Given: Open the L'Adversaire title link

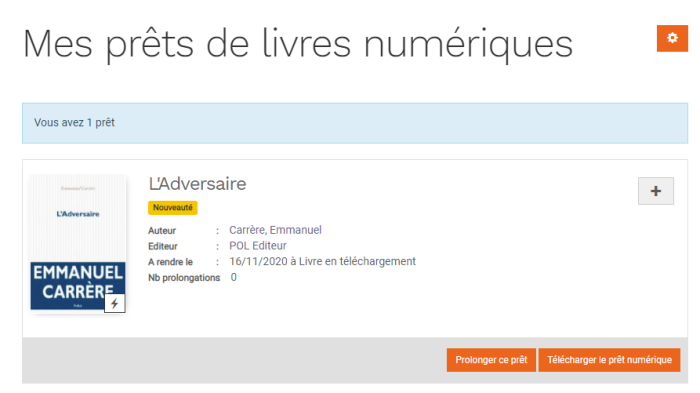Looking at the screenshot, I should pos(197,184).
